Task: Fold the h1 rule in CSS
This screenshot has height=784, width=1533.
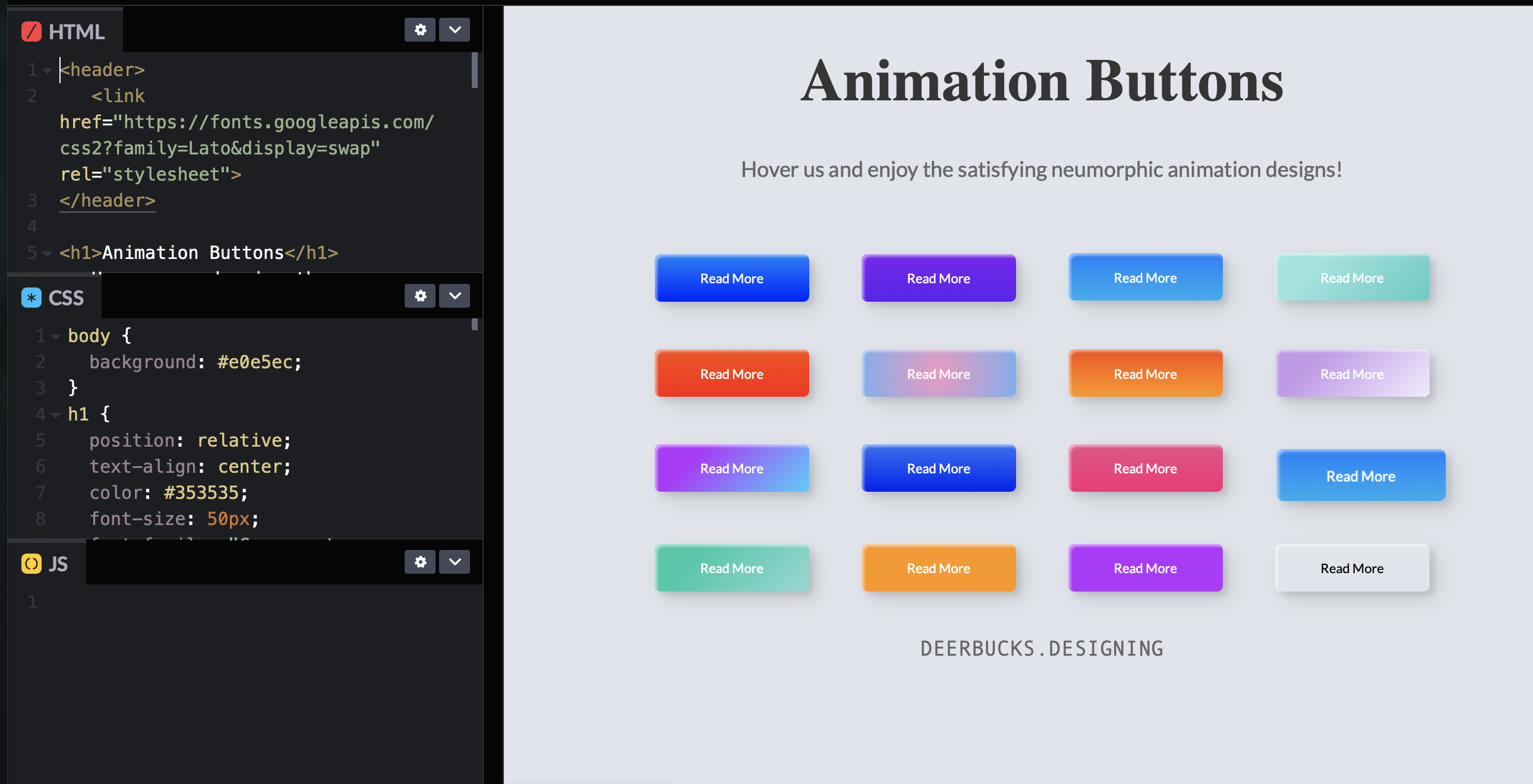Action: tap(56, 415)
